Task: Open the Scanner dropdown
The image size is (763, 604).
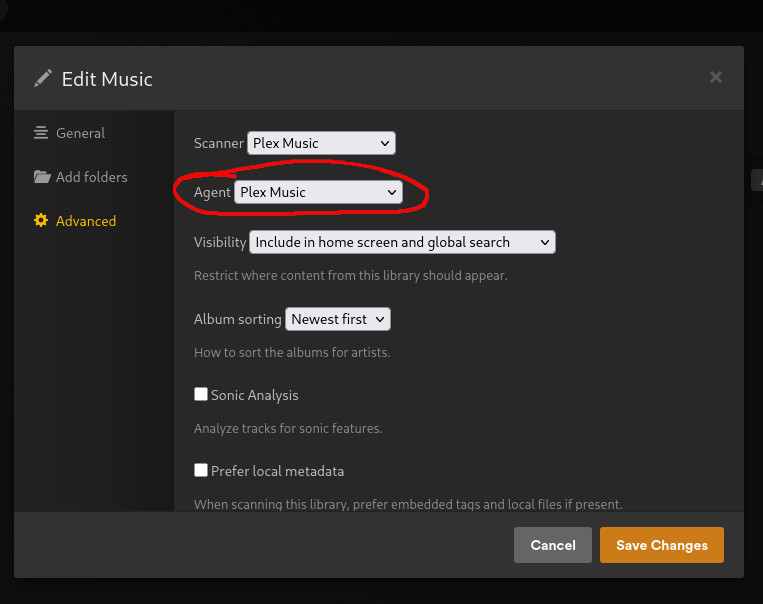Action: (x=321, y=143)
